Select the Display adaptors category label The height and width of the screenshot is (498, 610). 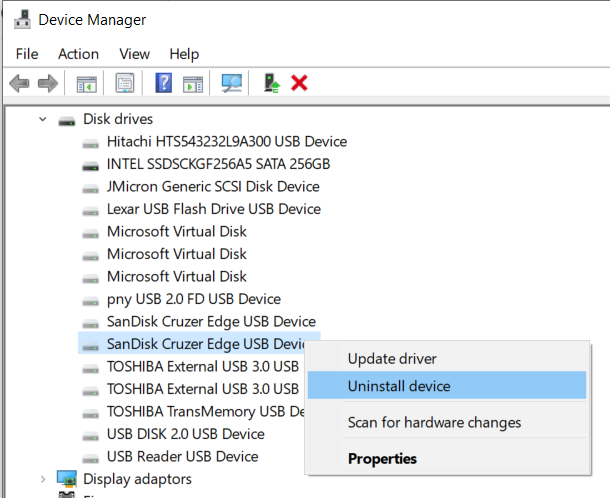point(137,479)
